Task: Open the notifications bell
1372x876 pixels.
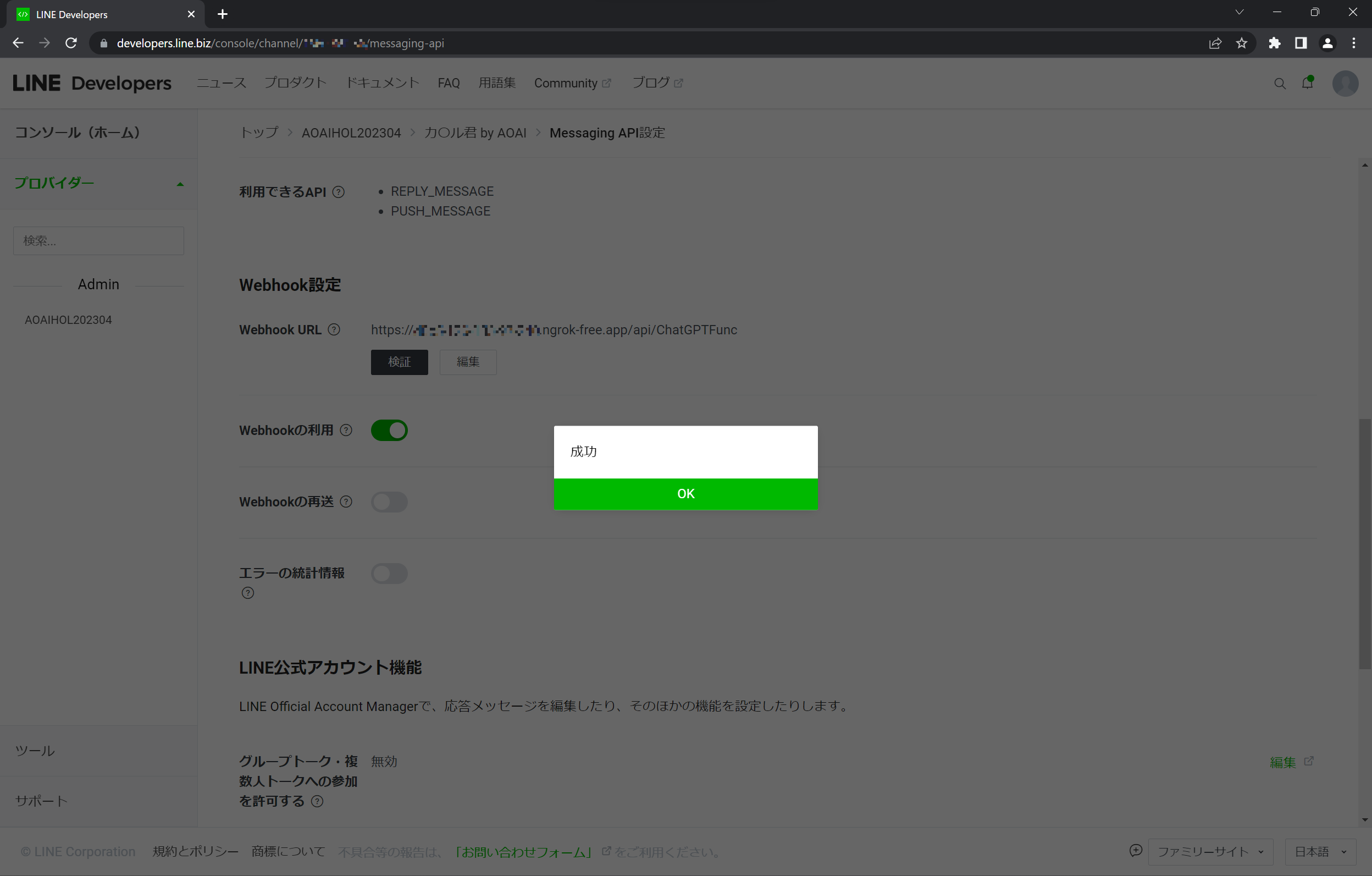Action: point(1307,83)
